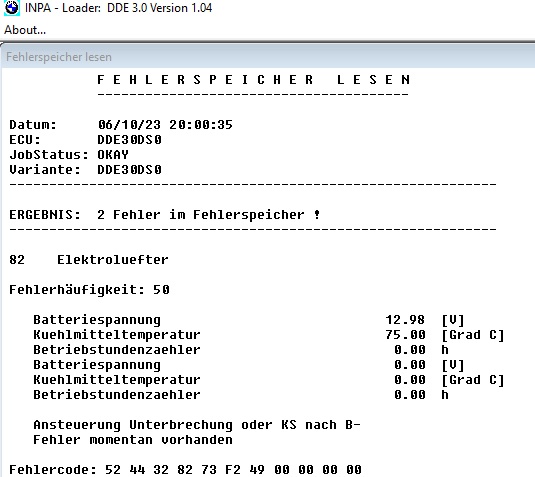Image resolution: width=535 pixels, height=477 pixels.
Task: Open the About... menu
Action: (25, 30)
